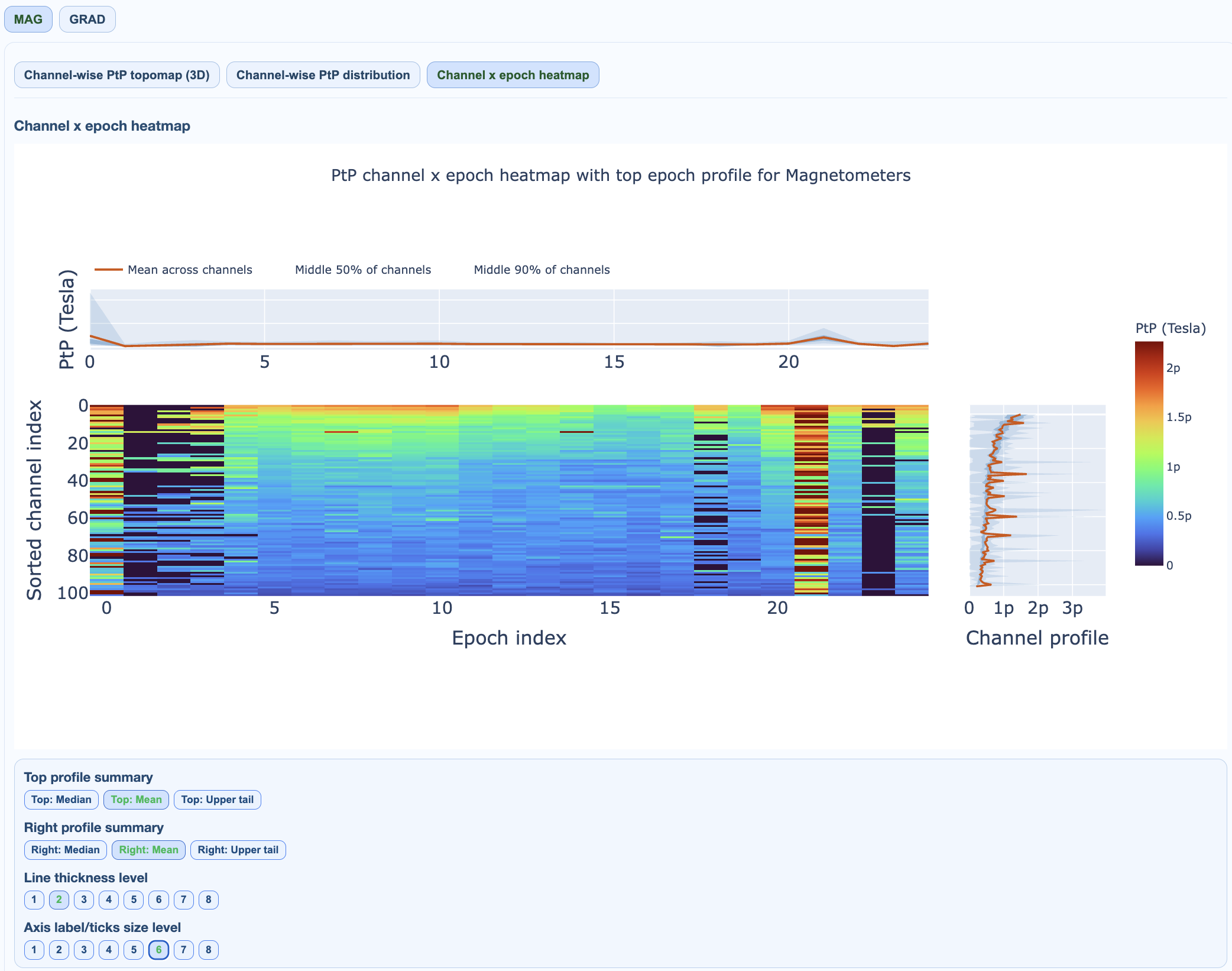Set right profile to Upper tail
Viewport: 1232px width, 971px height.
[238, 850]
